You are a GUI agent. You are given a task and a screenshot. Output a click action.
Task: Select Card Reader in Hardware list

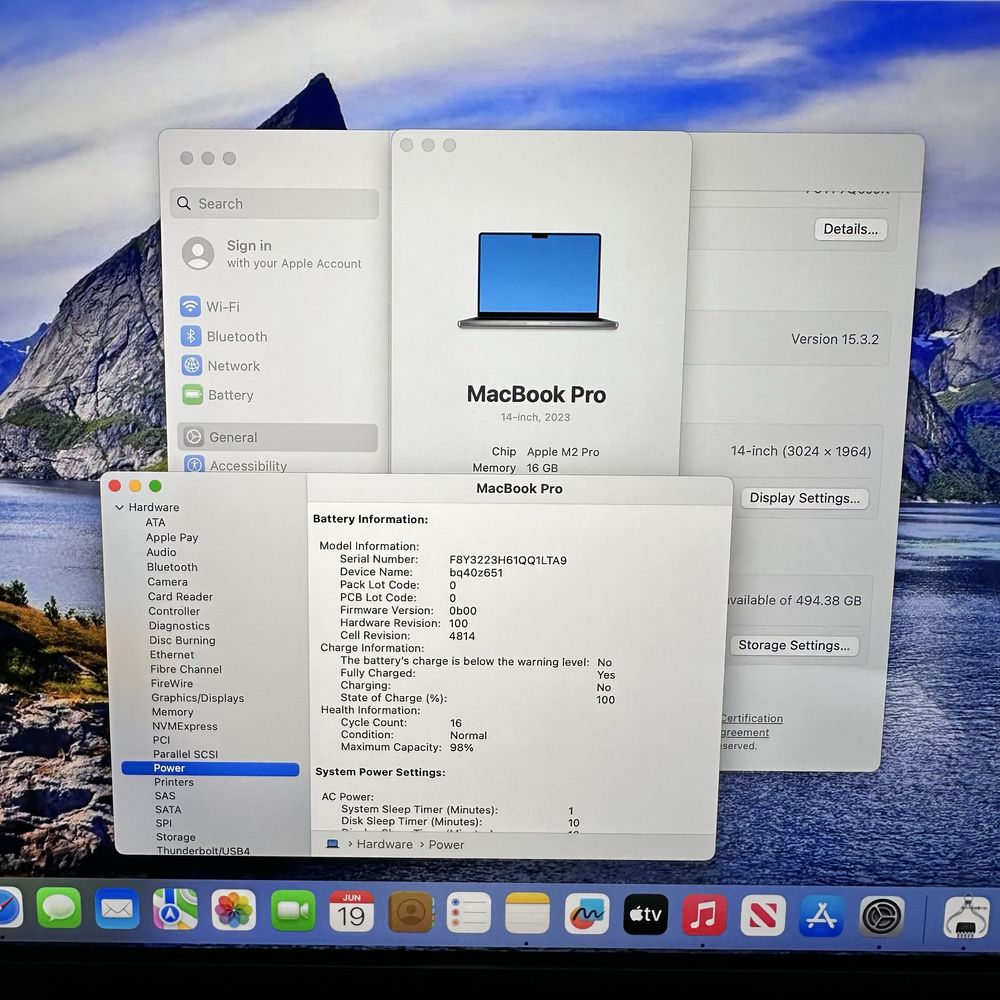[180, 597]
